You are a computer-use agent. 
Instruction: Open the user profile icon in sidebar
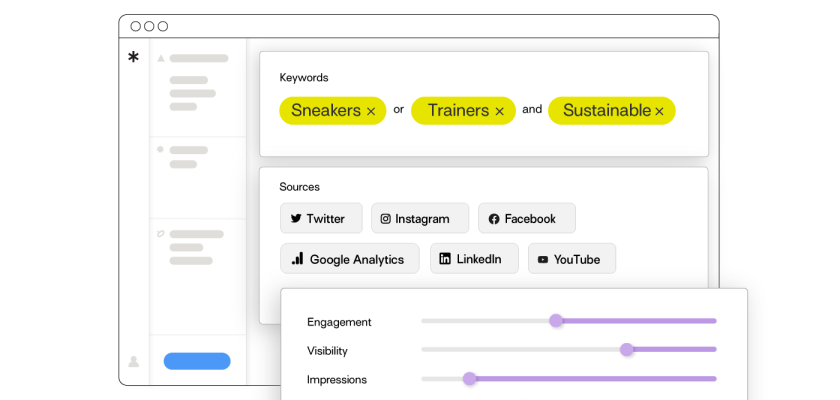point(134,362)
